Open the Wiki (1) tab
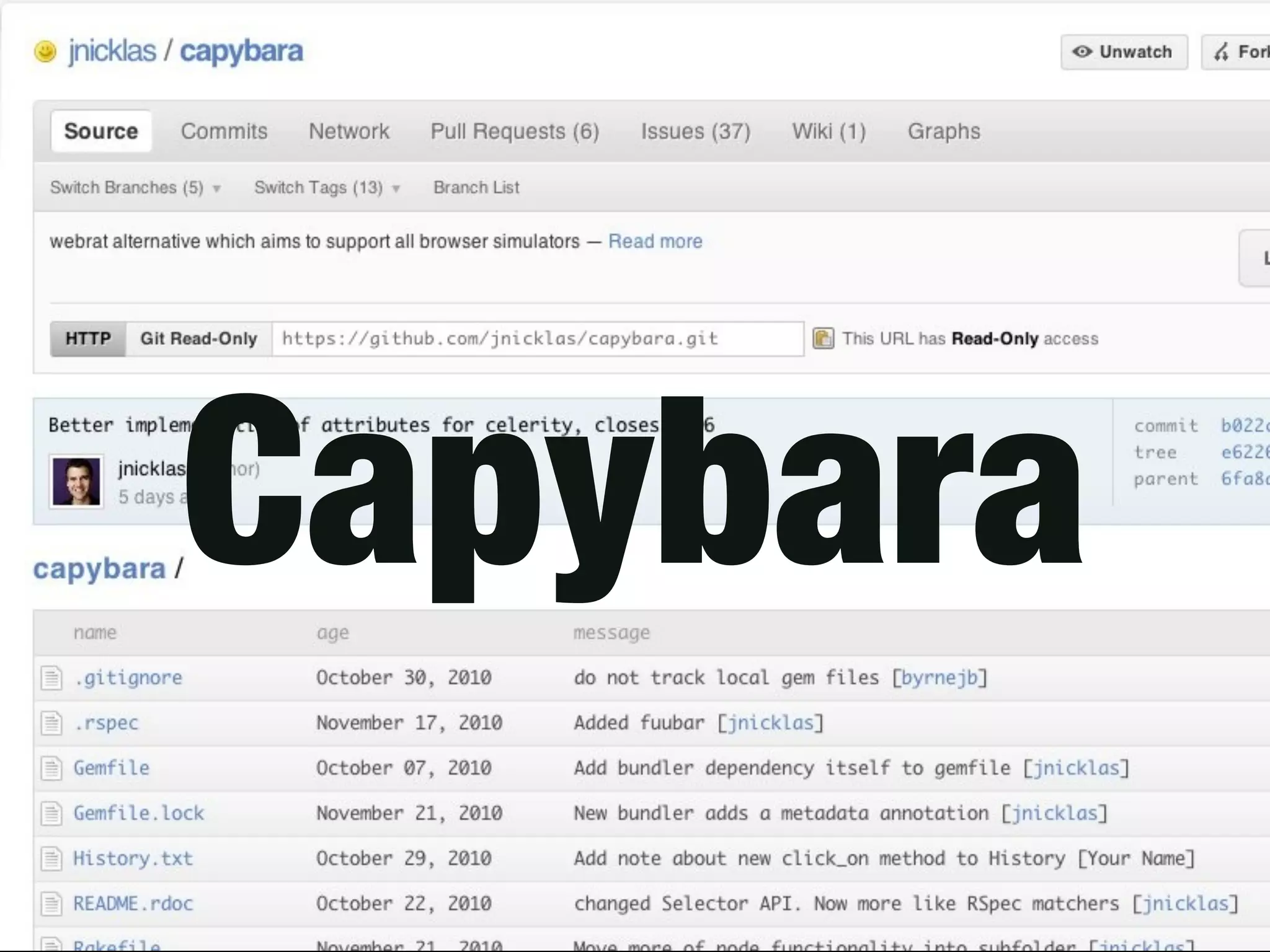Screen dimensions: 1270x952 click(828, 131)
